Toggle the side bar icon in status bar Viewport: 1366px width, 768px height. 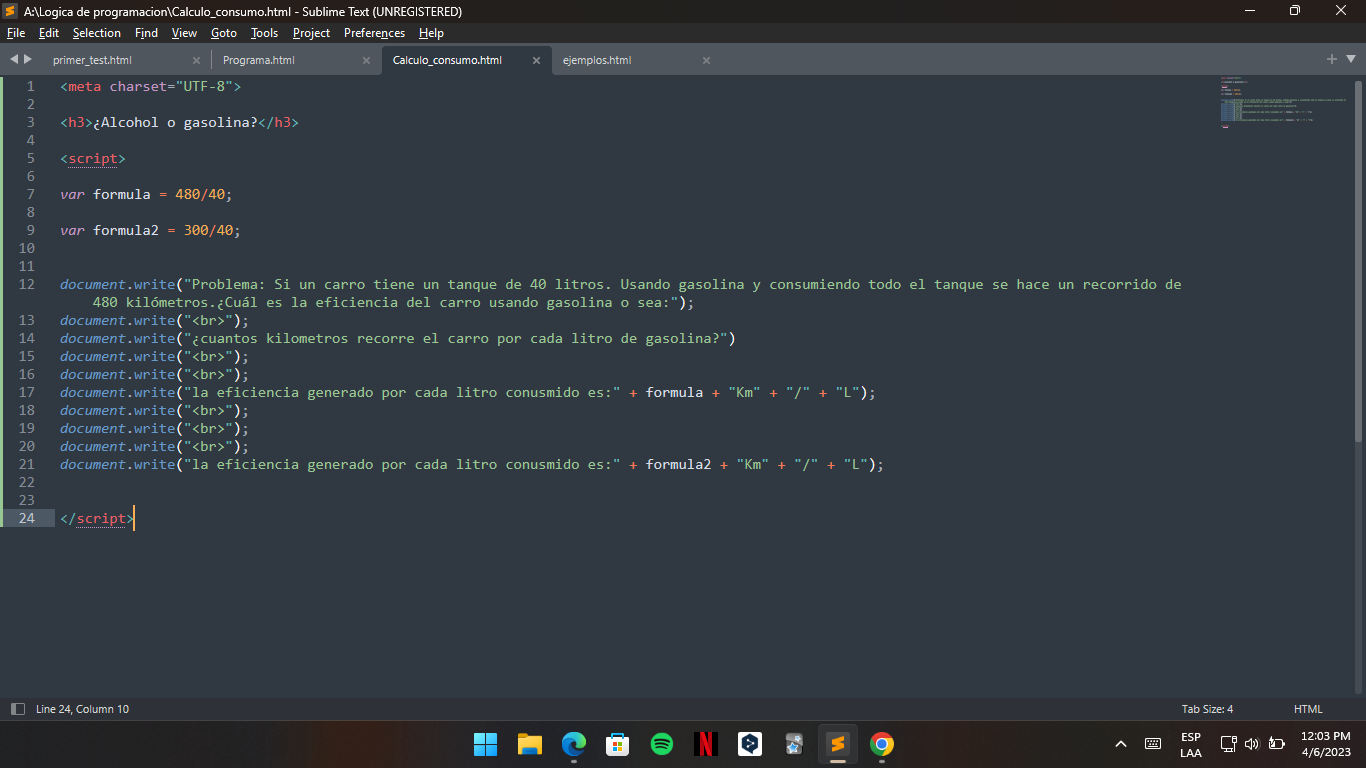(x=18, y=709)
